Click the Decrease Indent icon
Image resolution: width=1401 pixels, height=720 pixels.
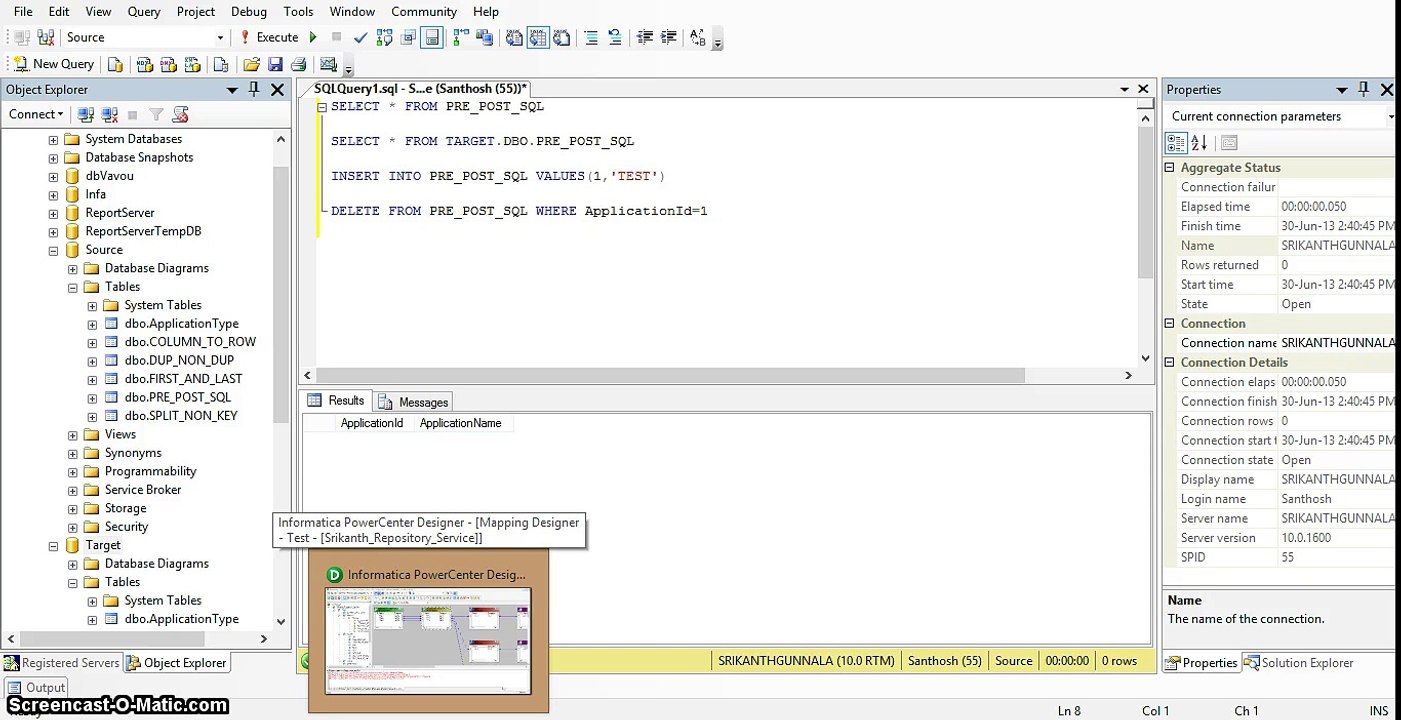point(645,37)
